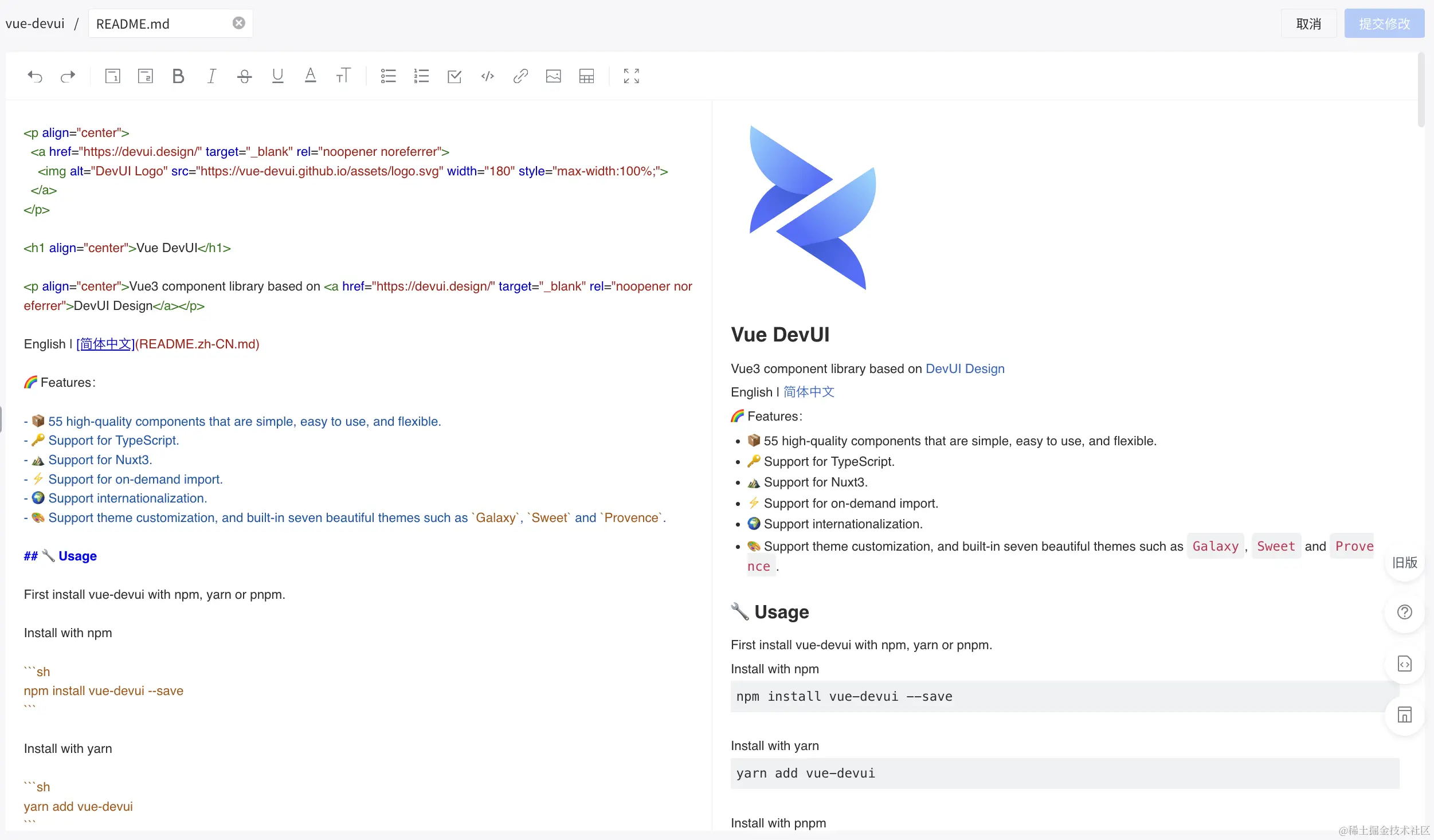1434x840 pixels.
Task: Open 简体中文 link in preview pane
Action: coord(809,392)
